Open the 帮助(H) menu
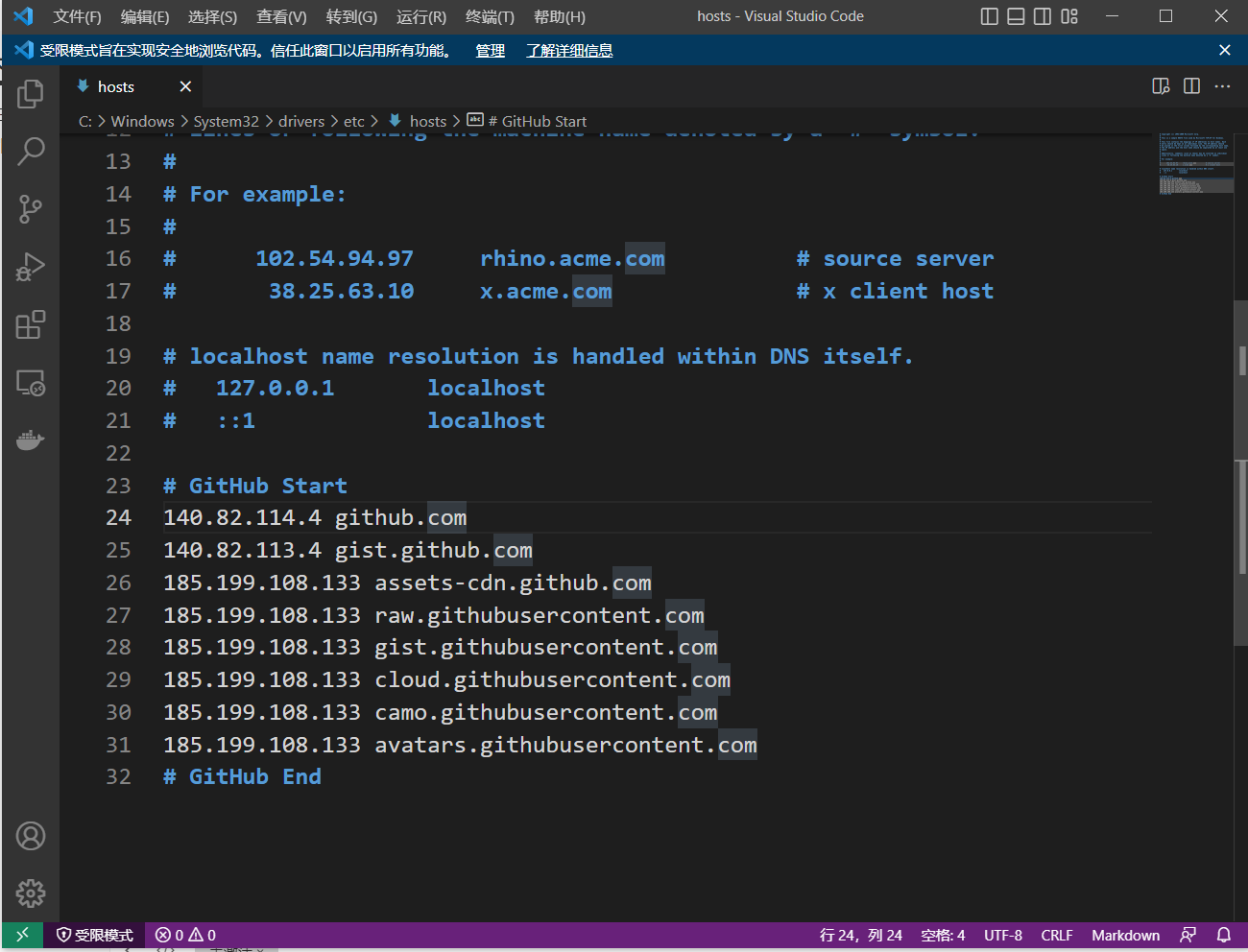The width and height of the screenshot is (1248, 952). pyautogui.click(x=560, y=16)
